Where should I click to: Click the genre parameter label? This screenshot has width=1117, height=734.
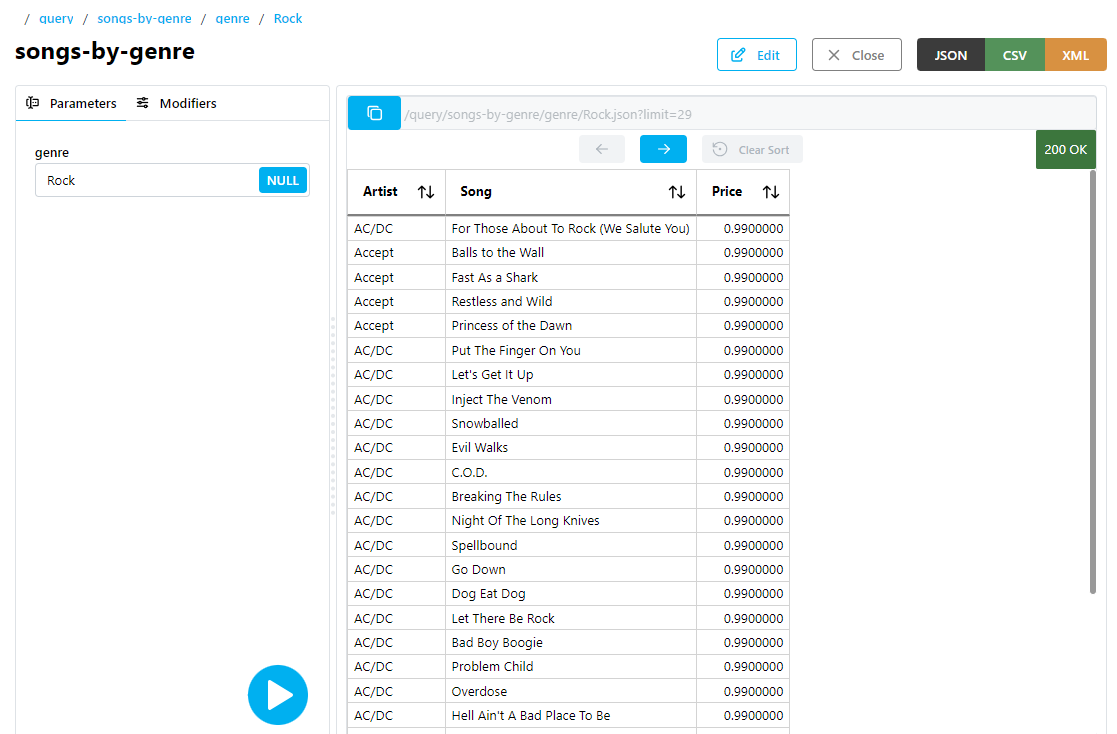(x=52, y=153)
